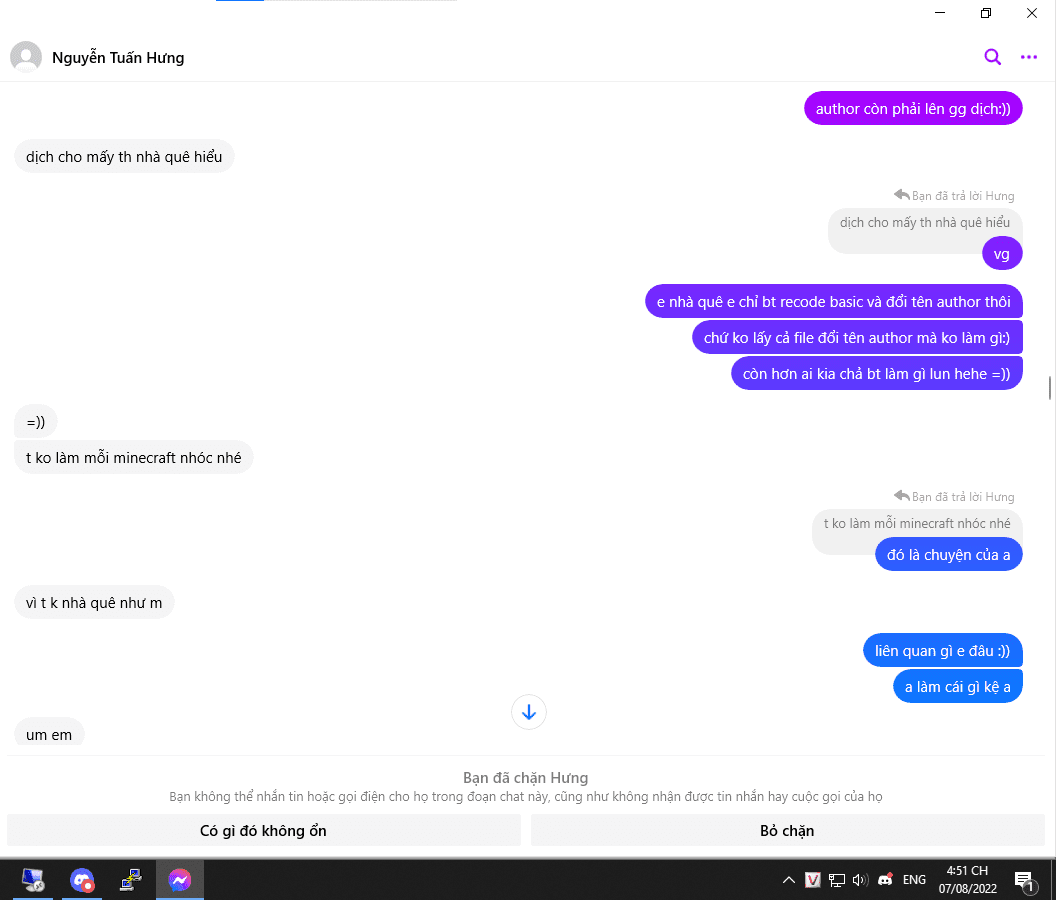Viewport: 1056px width, 900px height.
Task: Open Discord from the taskbar
Action: [82, 880]
